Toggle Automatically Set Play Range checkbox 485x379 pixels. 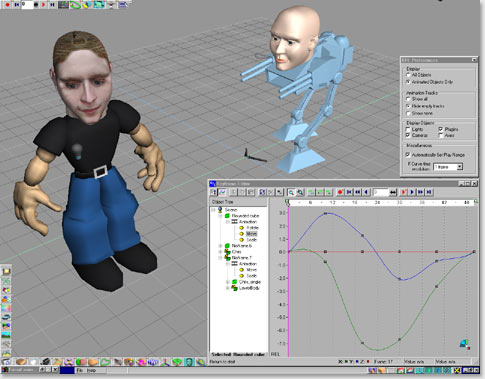pyautogui.click(x=408, y=155)
